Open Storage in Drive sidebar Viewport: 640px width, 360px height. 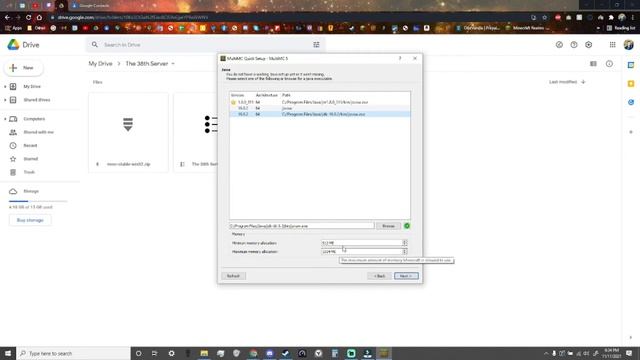31,191
